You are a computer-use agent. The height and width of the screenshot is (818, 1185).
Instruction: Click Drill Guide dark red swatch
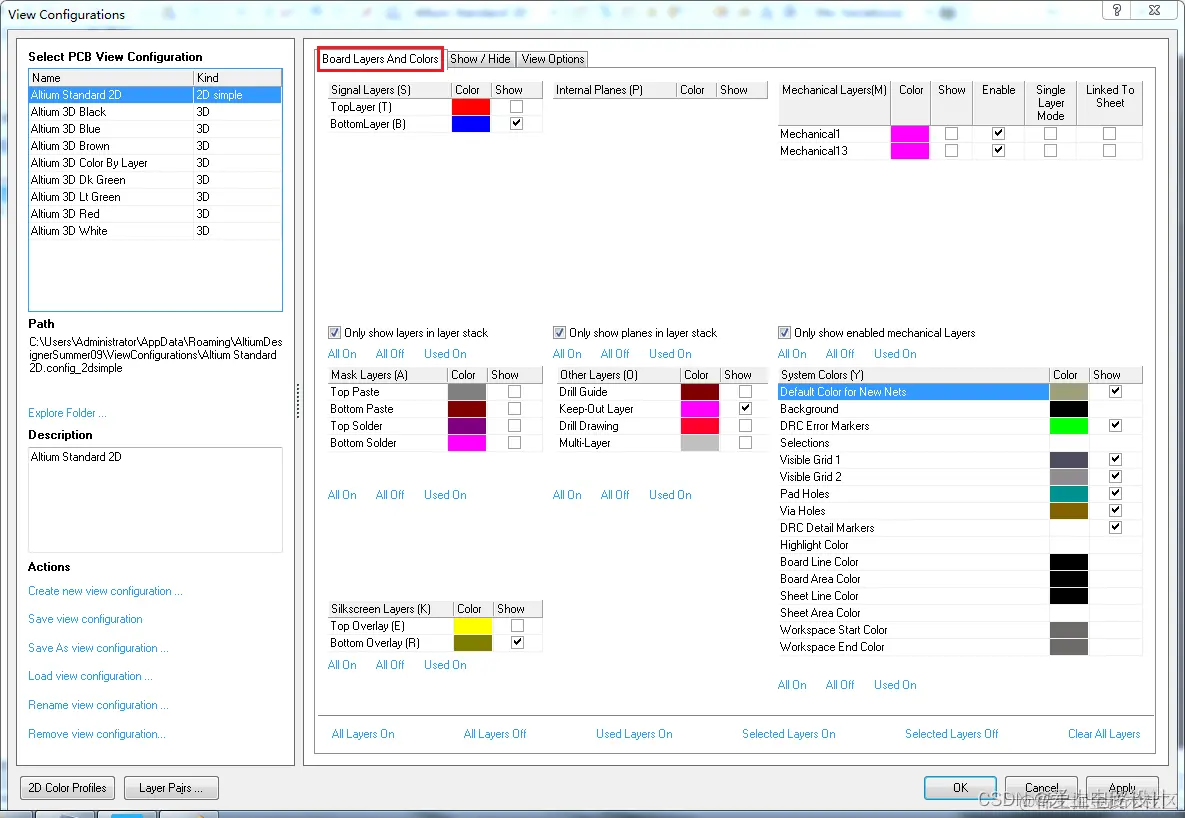point(700,392)
